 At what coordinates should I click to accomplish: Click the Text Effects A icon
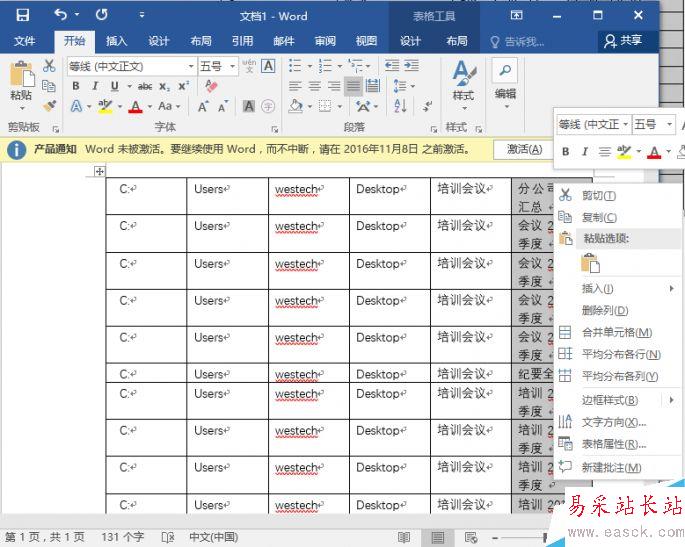[76, 106]
